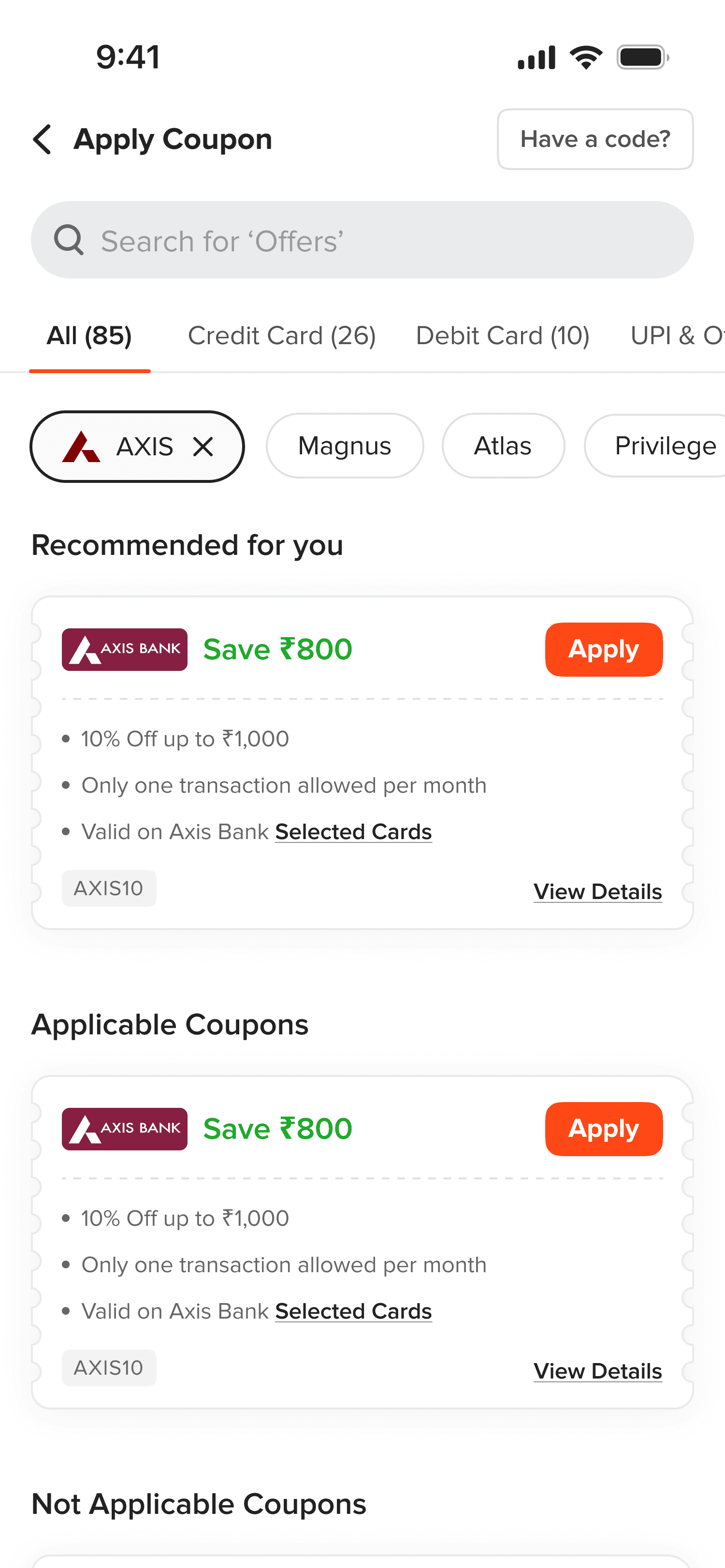Tap the battery icon in the status bar
The height and width of the screenshot is (1568, 725).
[x=643, y=57]
